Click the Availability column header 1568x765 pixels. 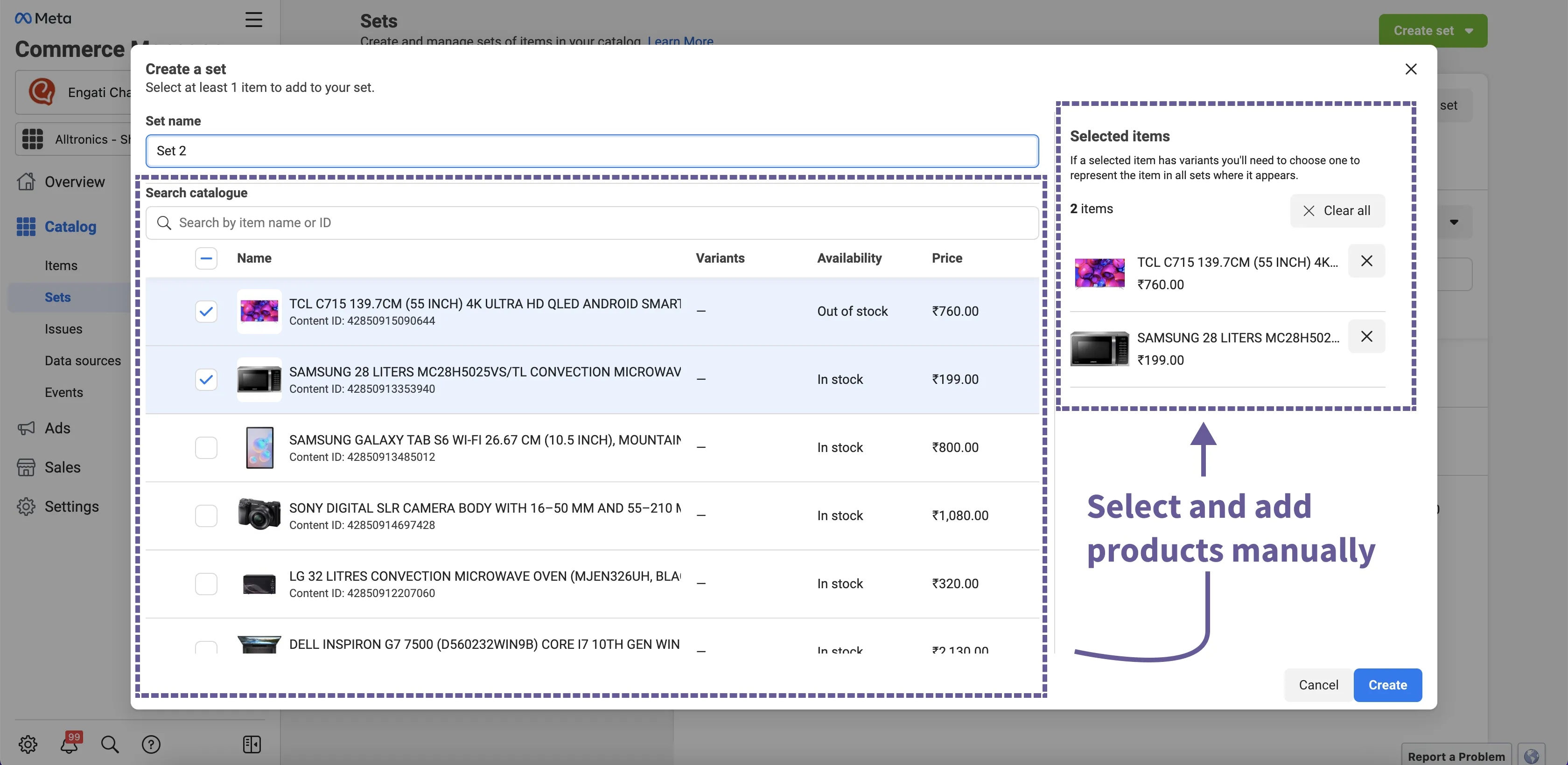click(x=849, y=258)
